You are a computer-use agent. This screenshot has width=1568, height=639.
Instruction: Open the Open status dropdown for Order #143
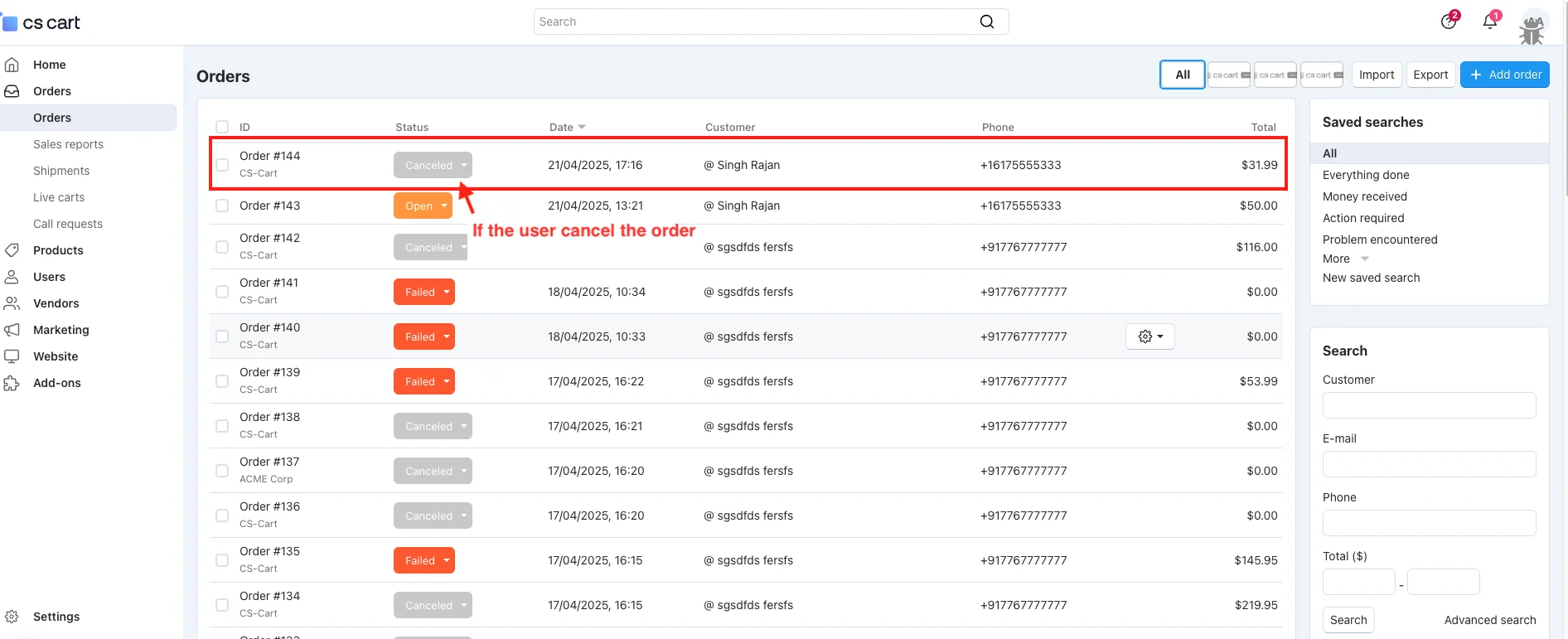click(x=423, y=206)
